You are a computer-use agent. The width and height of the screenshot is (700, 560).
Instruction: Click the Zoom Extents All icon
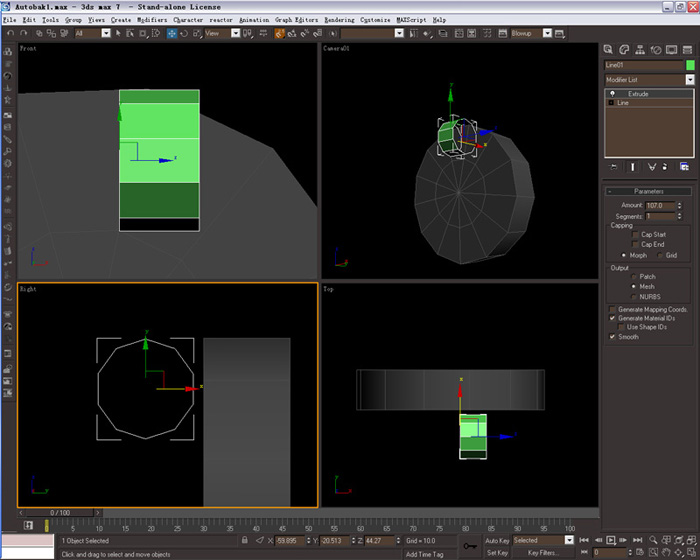tap(692, 540)
